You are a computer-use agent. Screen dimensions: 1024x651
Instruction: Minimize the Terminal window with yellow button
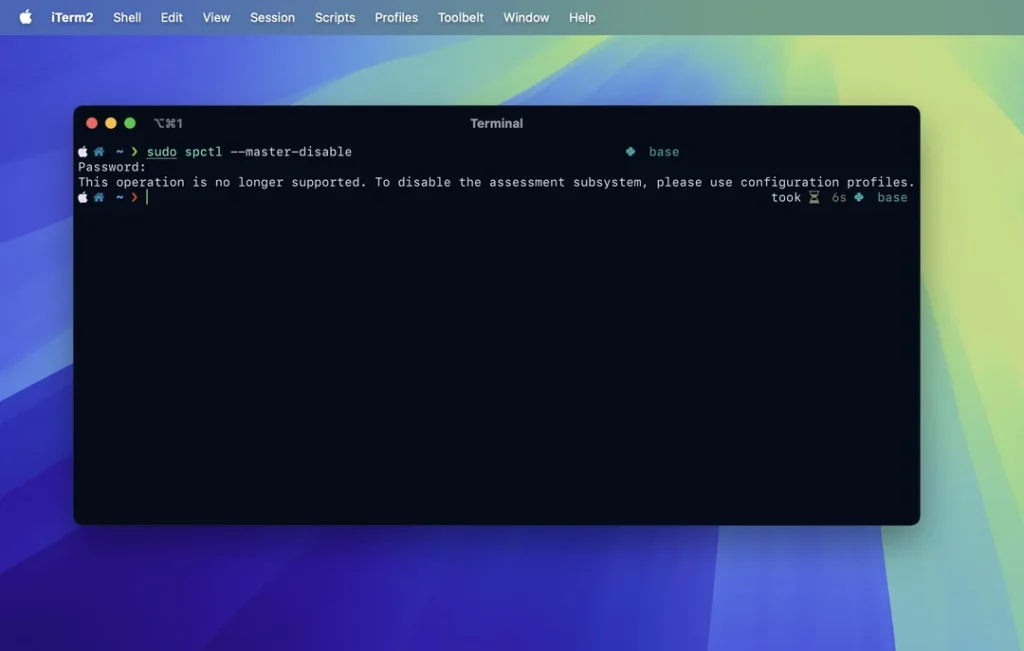111,123
